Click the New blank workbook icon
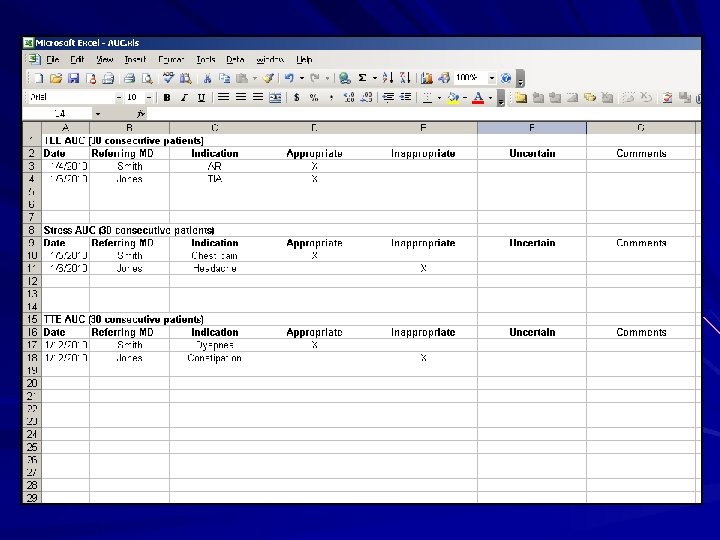This screenshot has width=720, height=540. click(39, 79)
